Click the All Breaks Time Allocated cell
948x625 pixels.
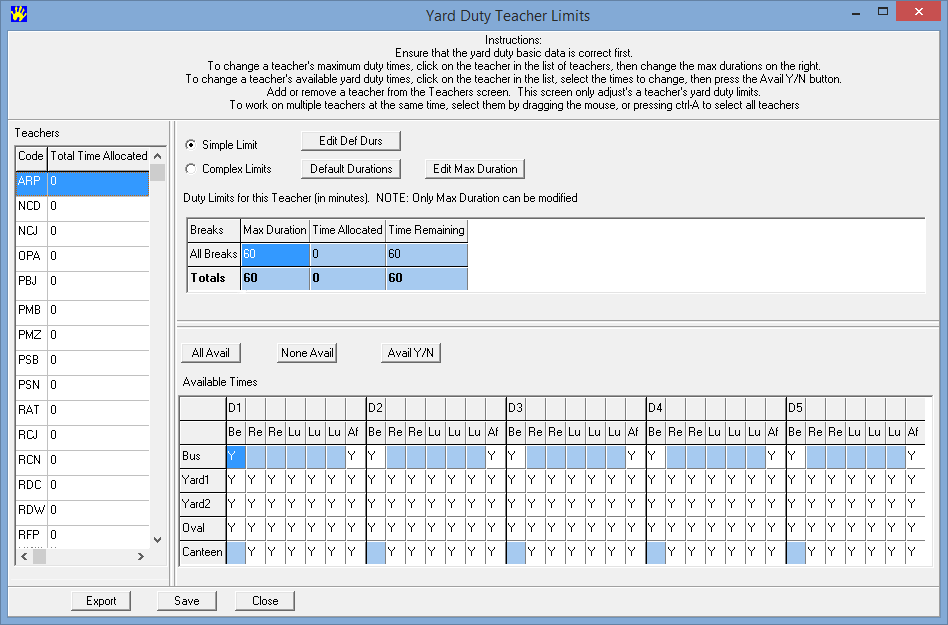[x=348, y=254]
